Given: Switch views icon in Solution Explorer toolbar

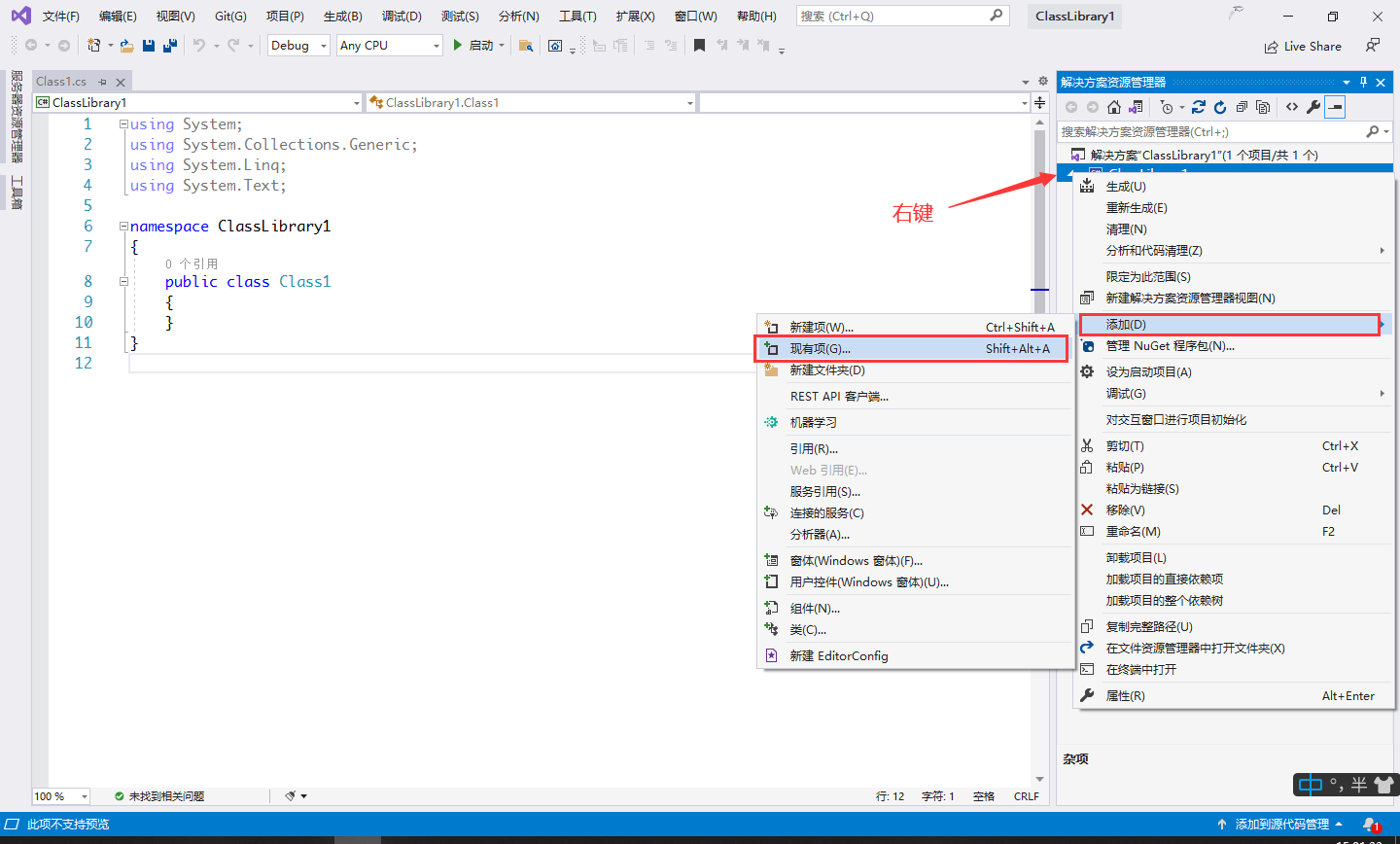Looking at the screenshot, I should pyautogui.click(x=1136, y=107).
